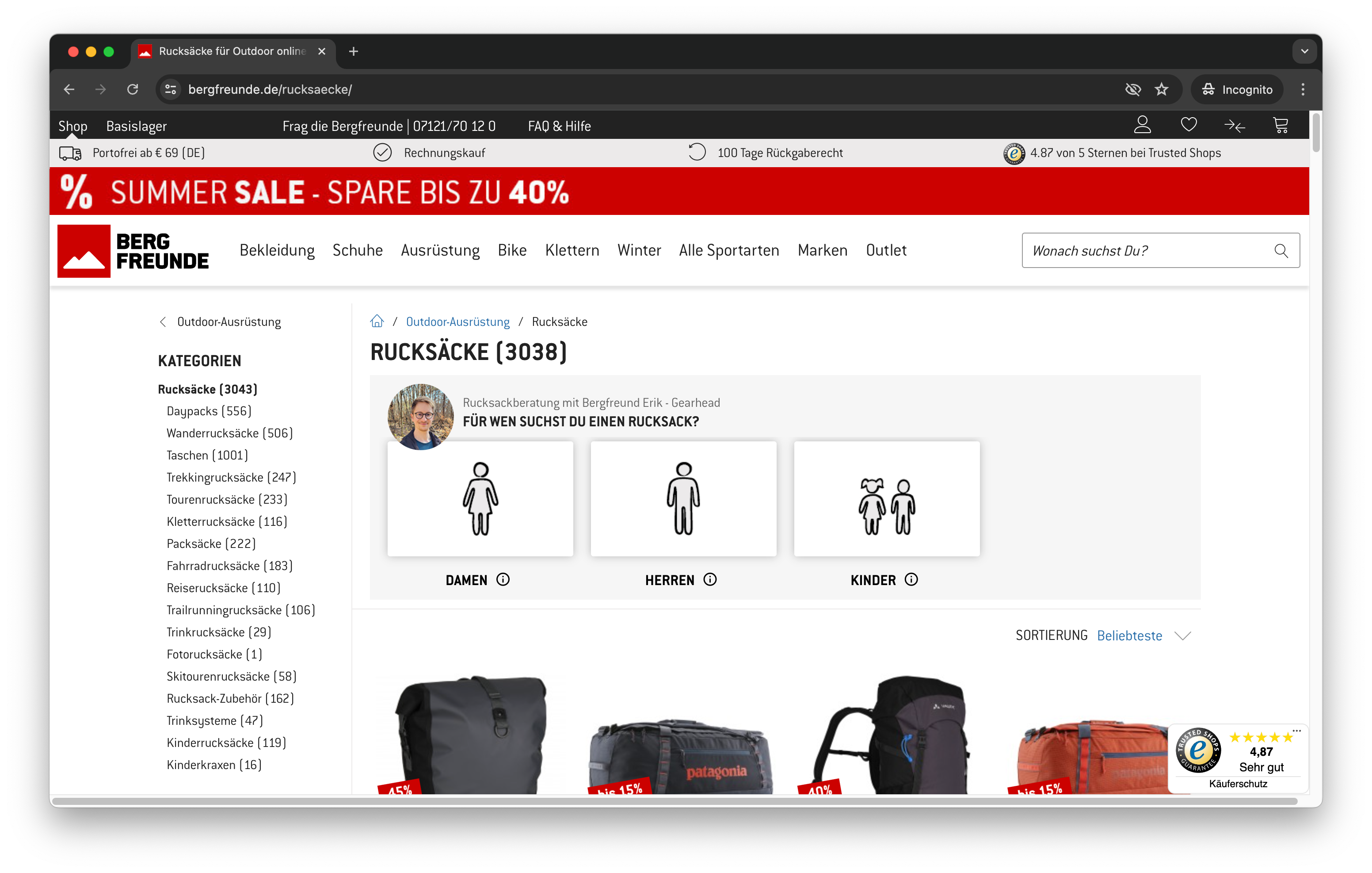Viewport: 1372px width, 873px height.
Task: Open the FAQ & Hilfe link
Action: [559, 126]
